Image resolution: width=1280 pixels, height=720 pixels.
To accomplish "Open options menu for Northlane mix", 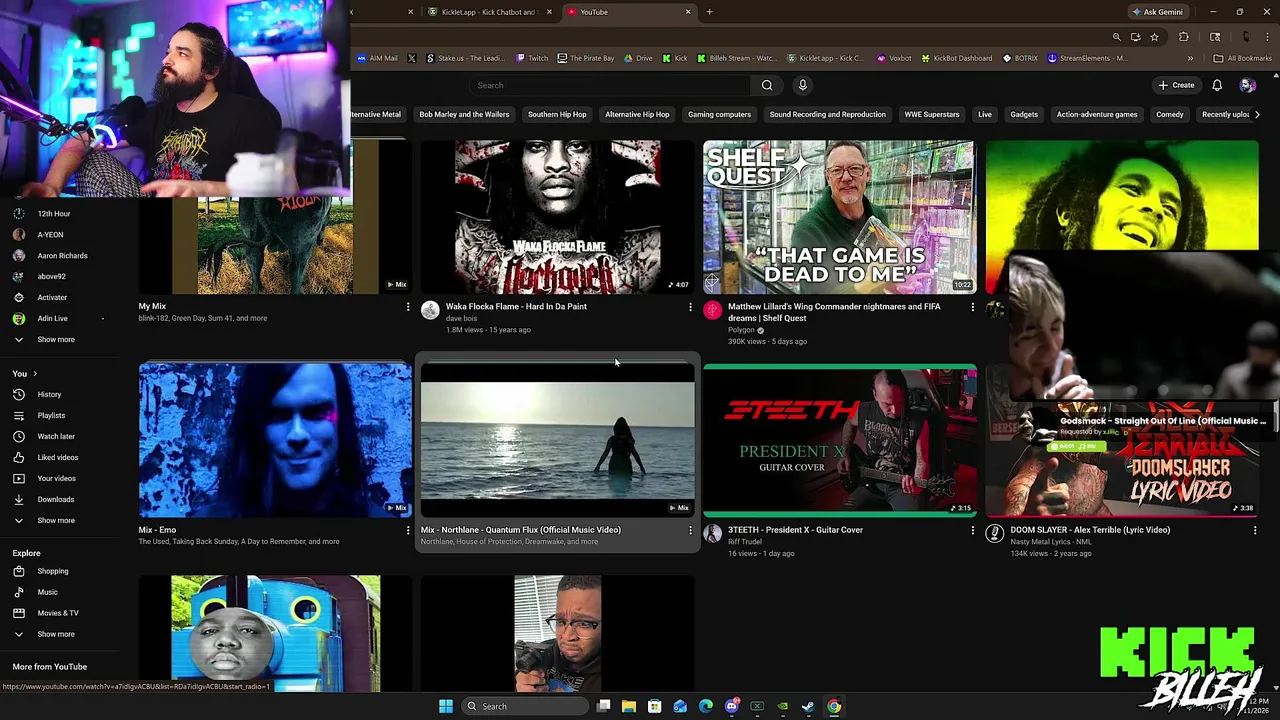I will pos(690,530).
